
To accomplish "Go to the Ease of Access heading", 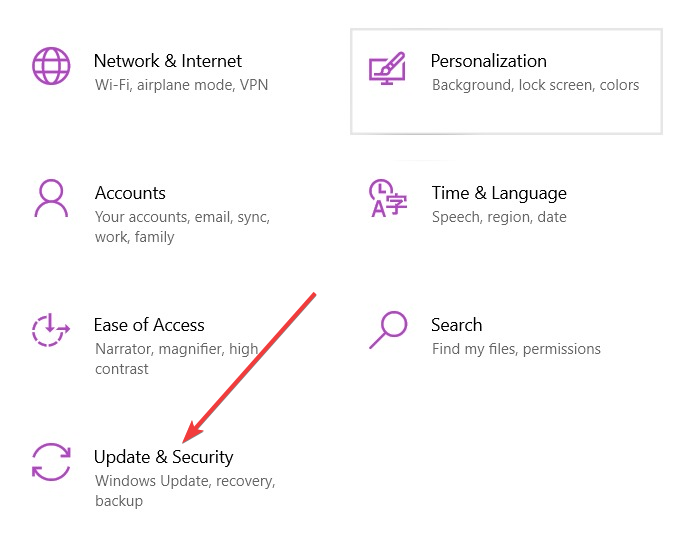I will pyautogui.click(x=149, y=325).
